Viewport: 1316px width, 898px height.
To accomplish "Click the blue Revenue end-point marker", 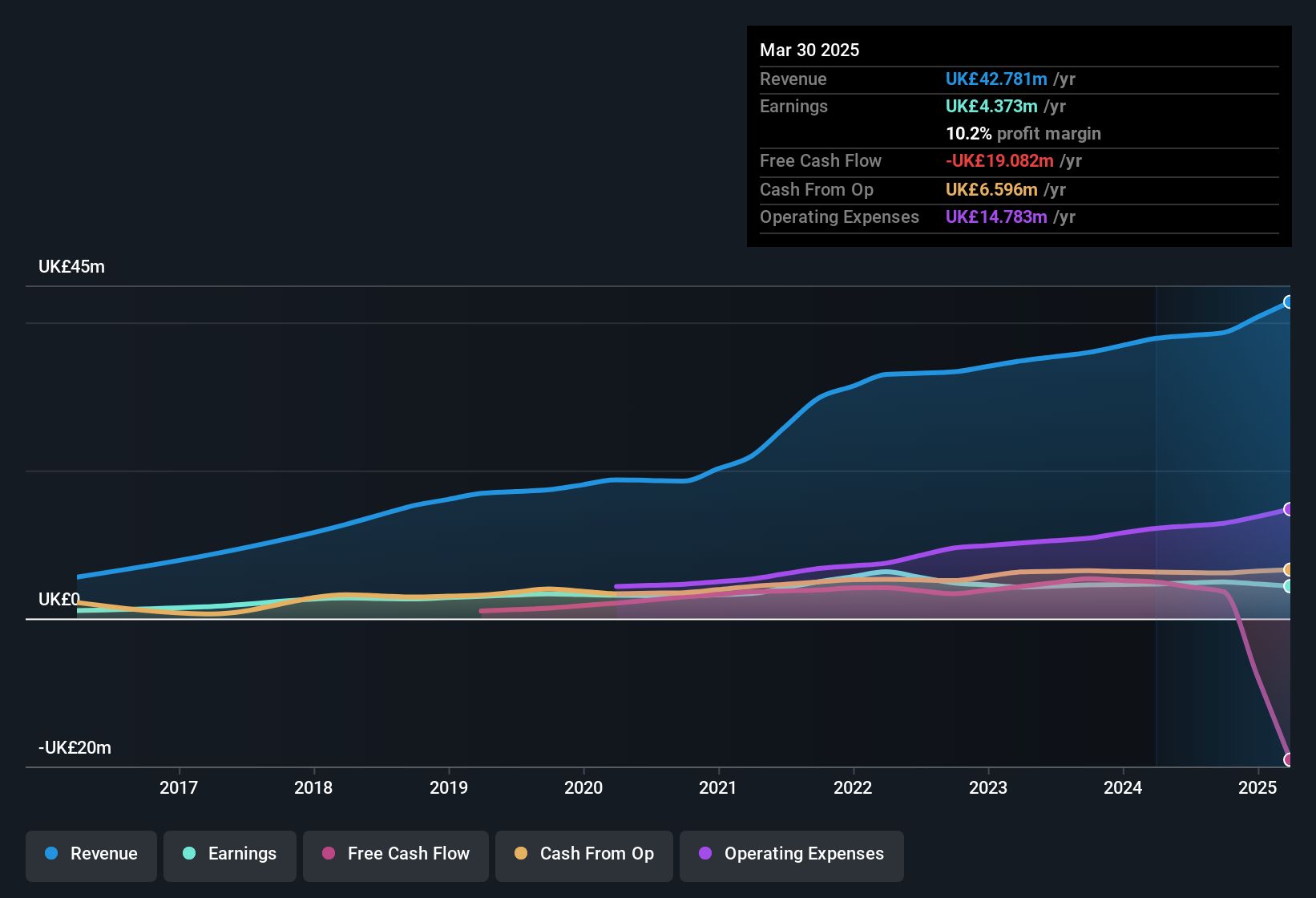I will click(x=1289, y=302).
